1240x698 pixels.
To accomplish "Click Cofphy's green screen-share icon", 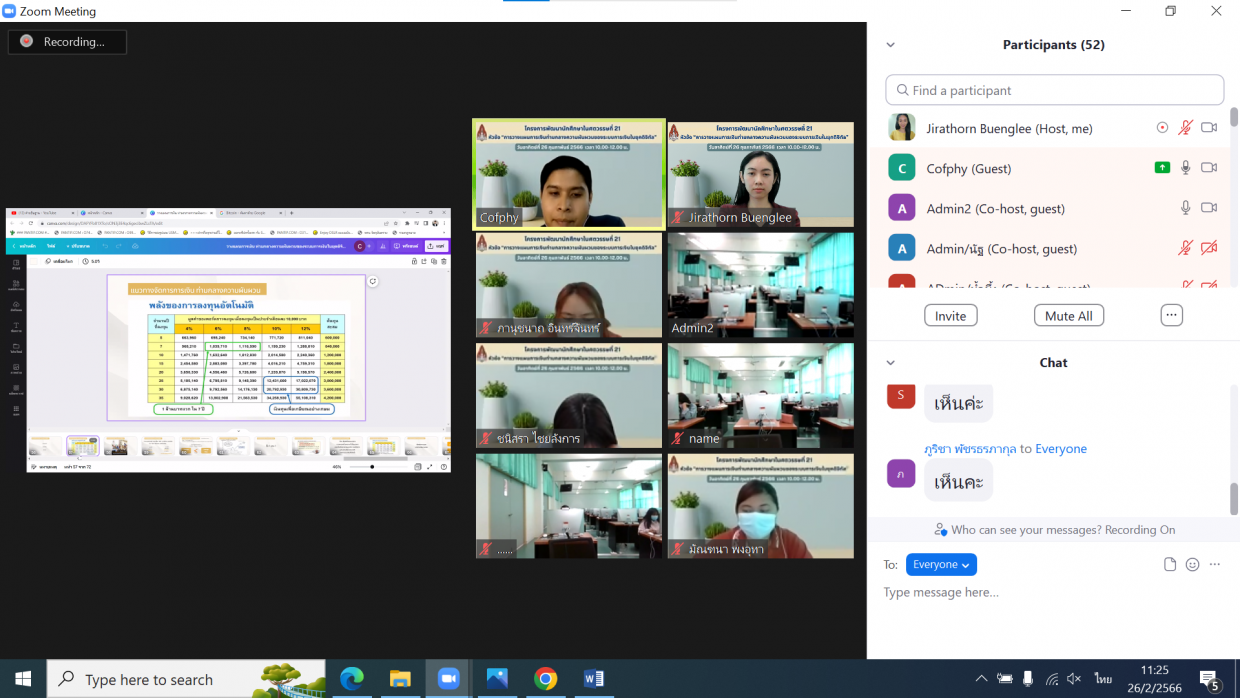I will pos(1162,168).
